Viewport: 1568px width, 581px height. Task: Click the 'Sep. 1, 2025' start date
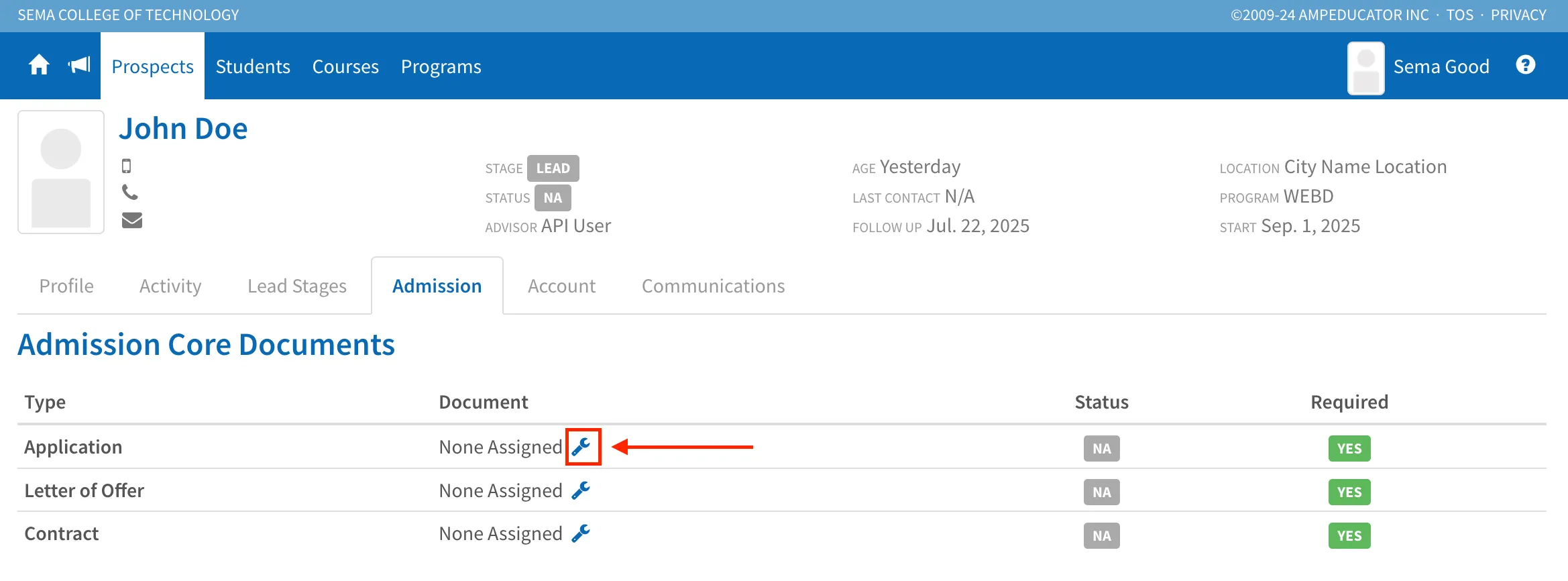click(1310, 226)
